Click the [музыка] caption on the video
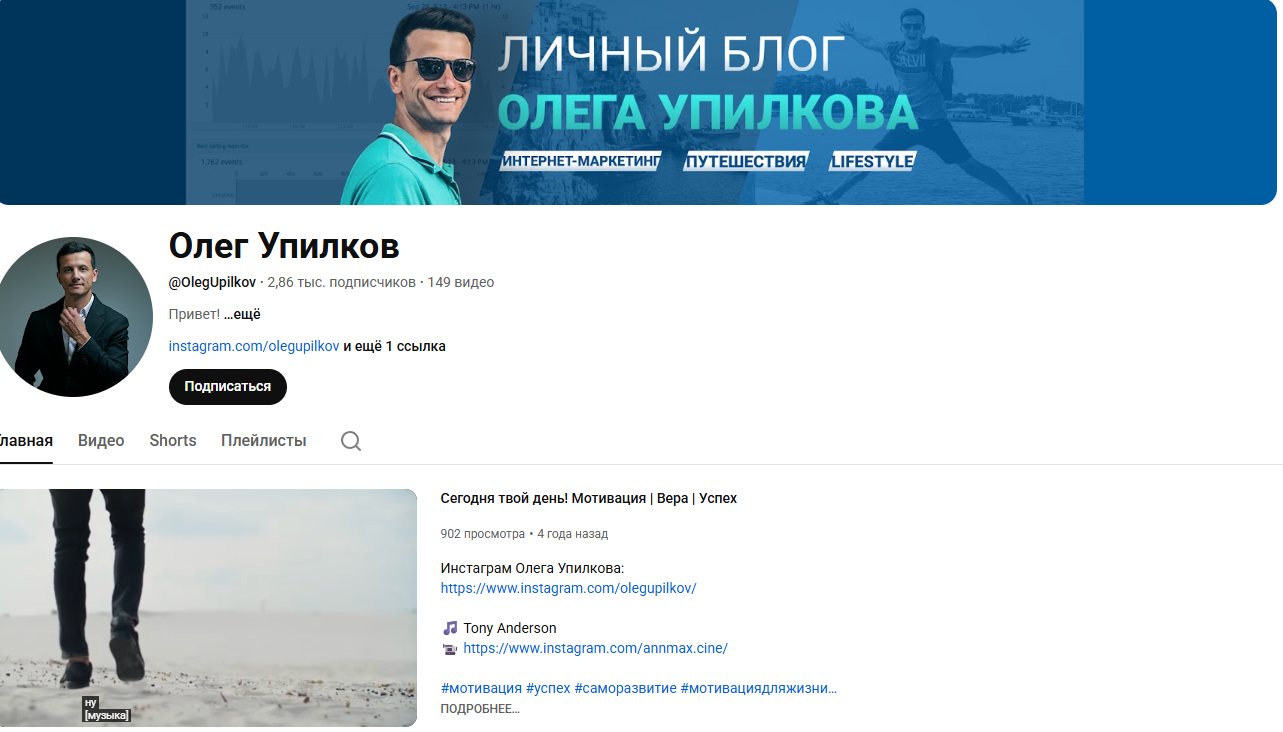This screenshot has width=1283, height=732. (108, 715)
